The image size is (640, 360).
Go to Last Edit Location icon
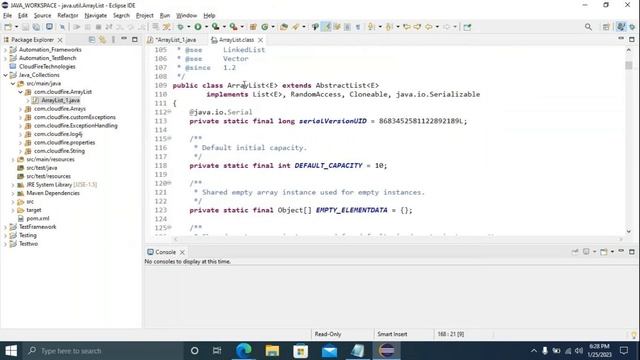[407, 27]
